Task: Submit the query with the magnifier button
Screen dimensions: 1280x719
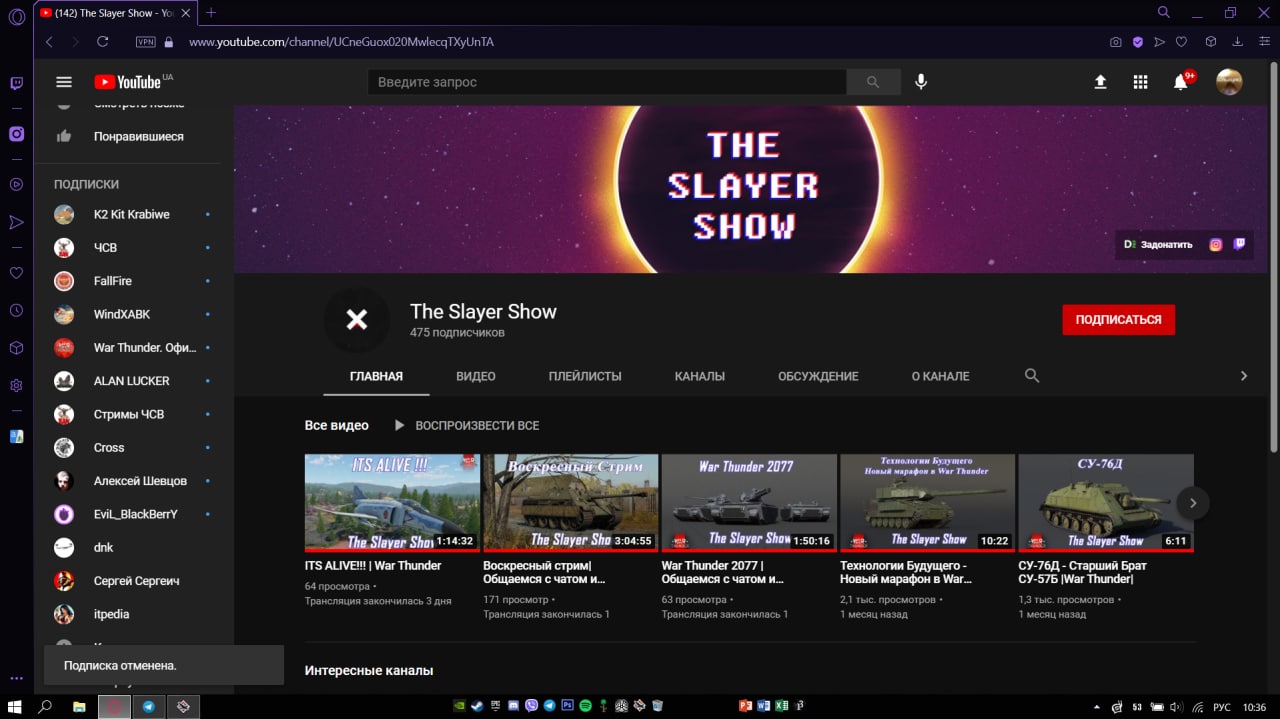Action: coord(873,82)
